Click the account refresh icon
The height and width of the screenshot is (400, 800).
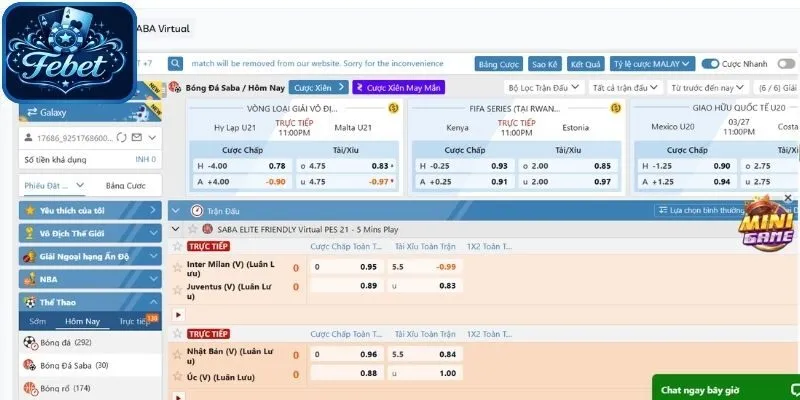(121, 137)
